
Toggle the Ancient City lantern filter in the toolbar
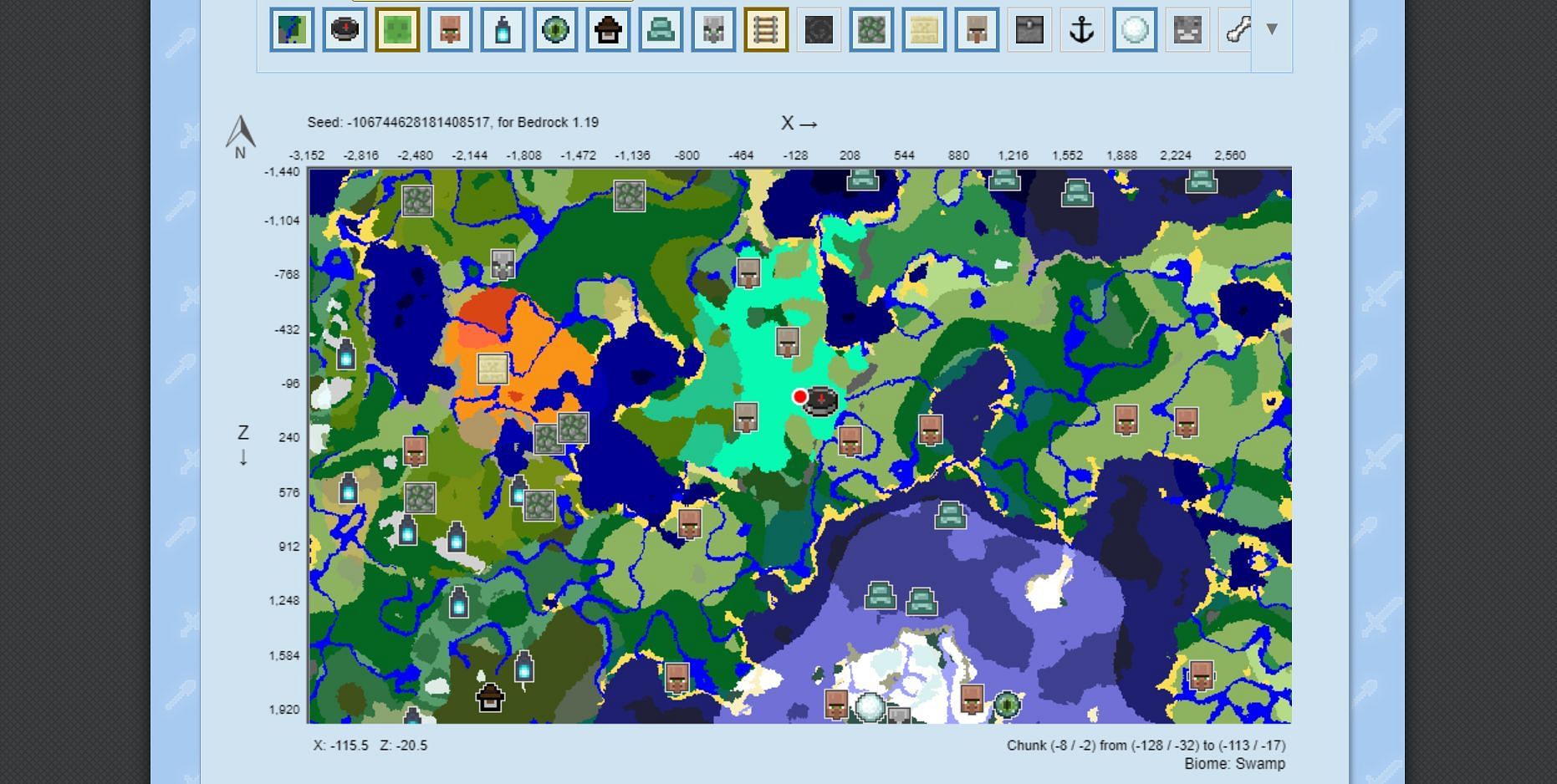tap(503, 30)
